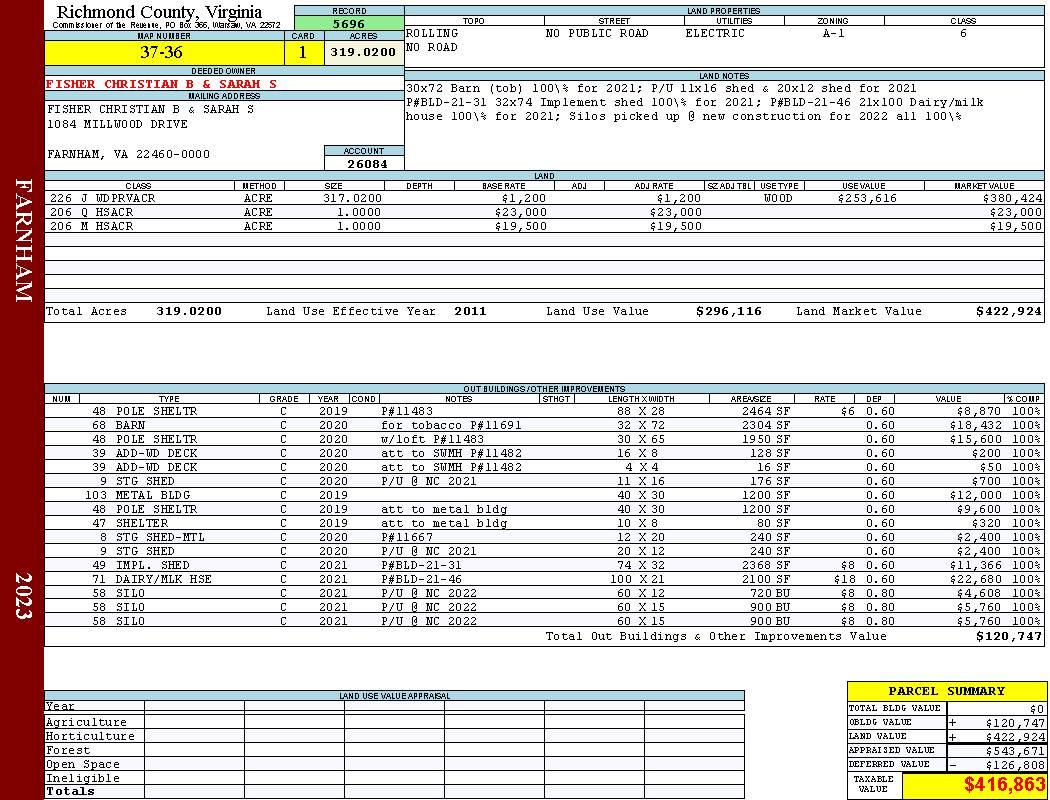Click the Horticulture row label
1050x800 pixels.
click(x=90, y=736)
